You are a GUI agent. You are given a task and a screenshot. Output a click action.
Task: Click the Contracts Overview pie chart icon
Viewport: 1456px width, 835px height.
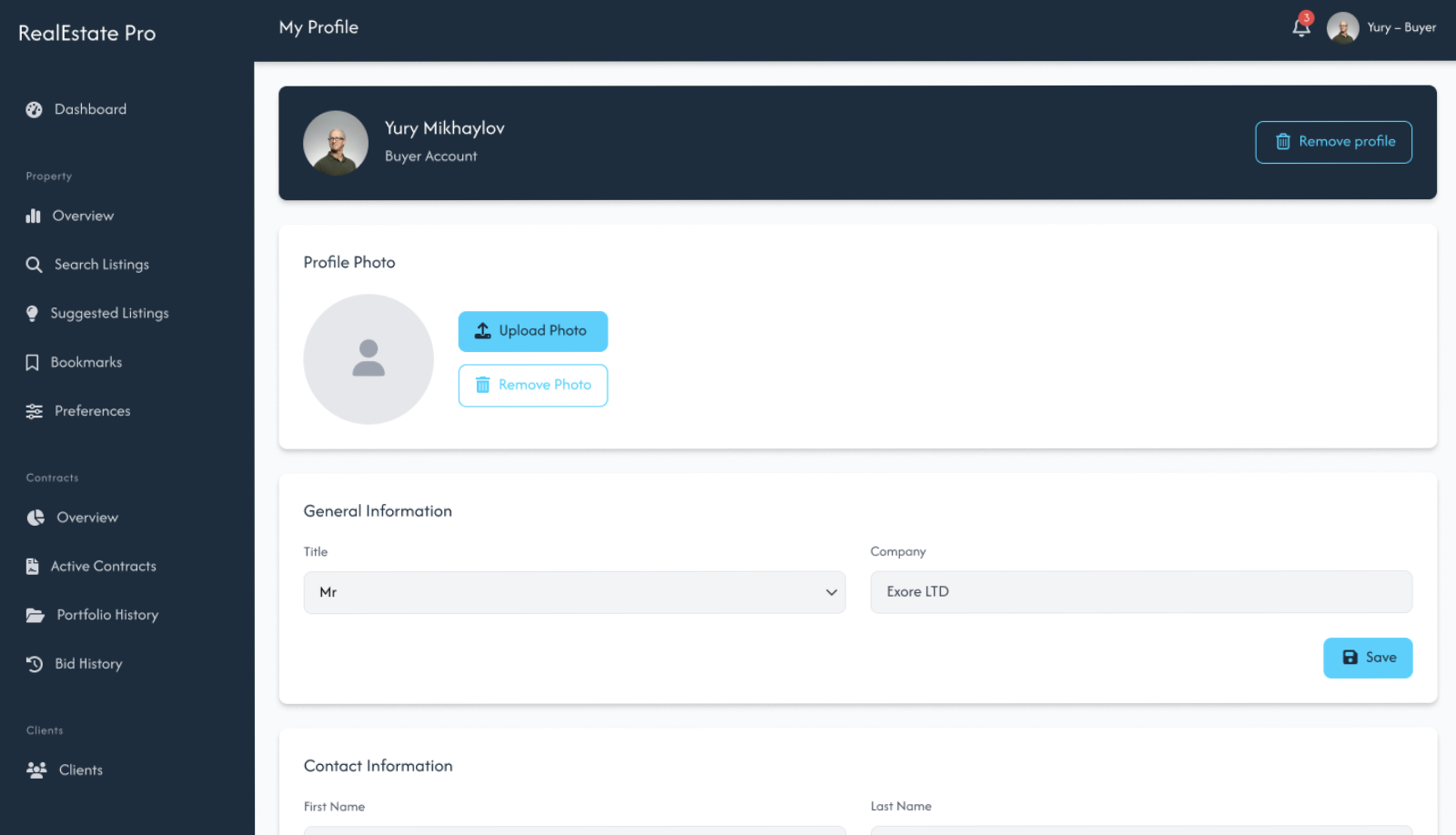[x=35, y=518]
